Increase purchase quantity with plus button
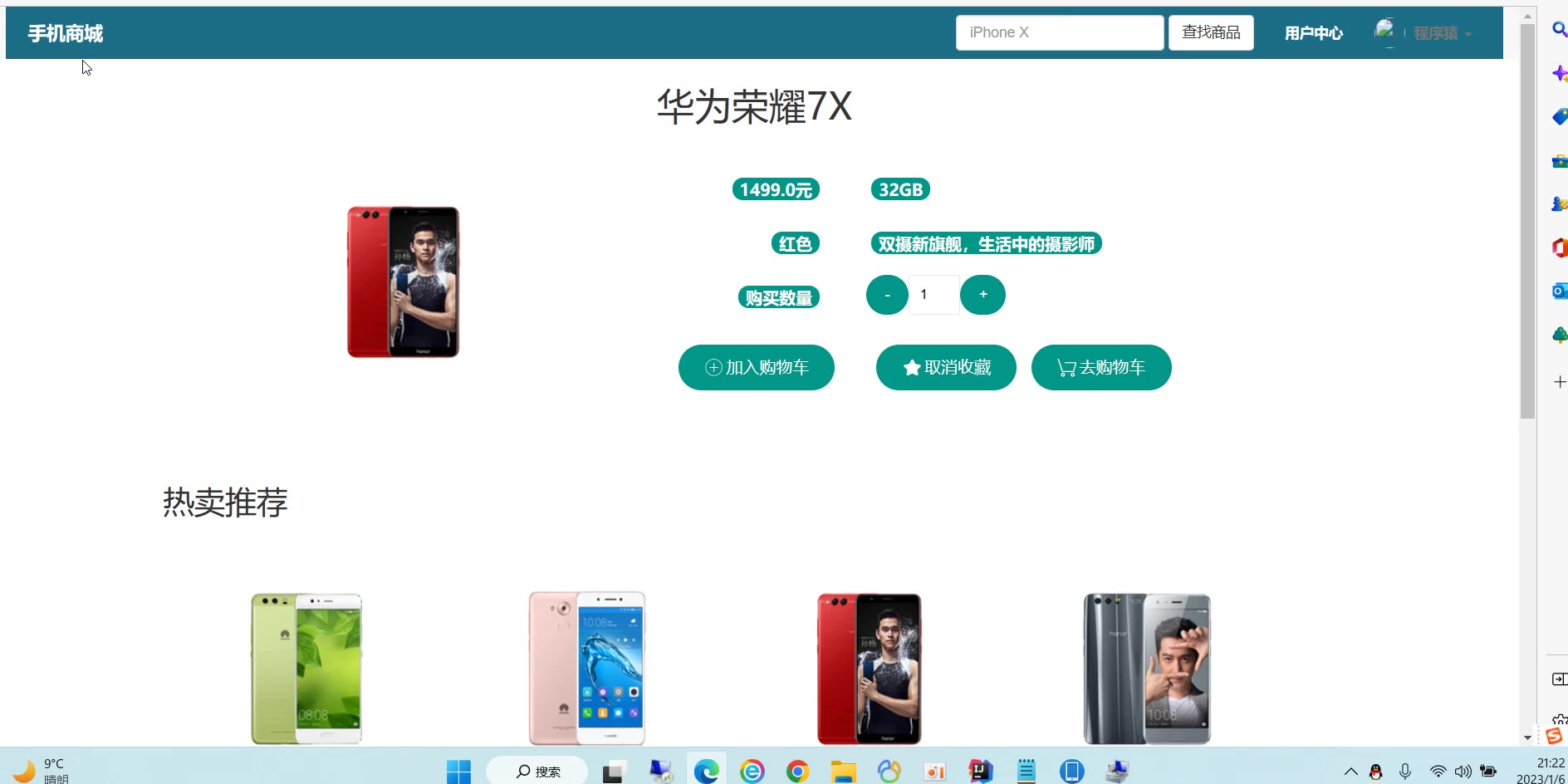 pyautogui.click(x=982, y=295)
